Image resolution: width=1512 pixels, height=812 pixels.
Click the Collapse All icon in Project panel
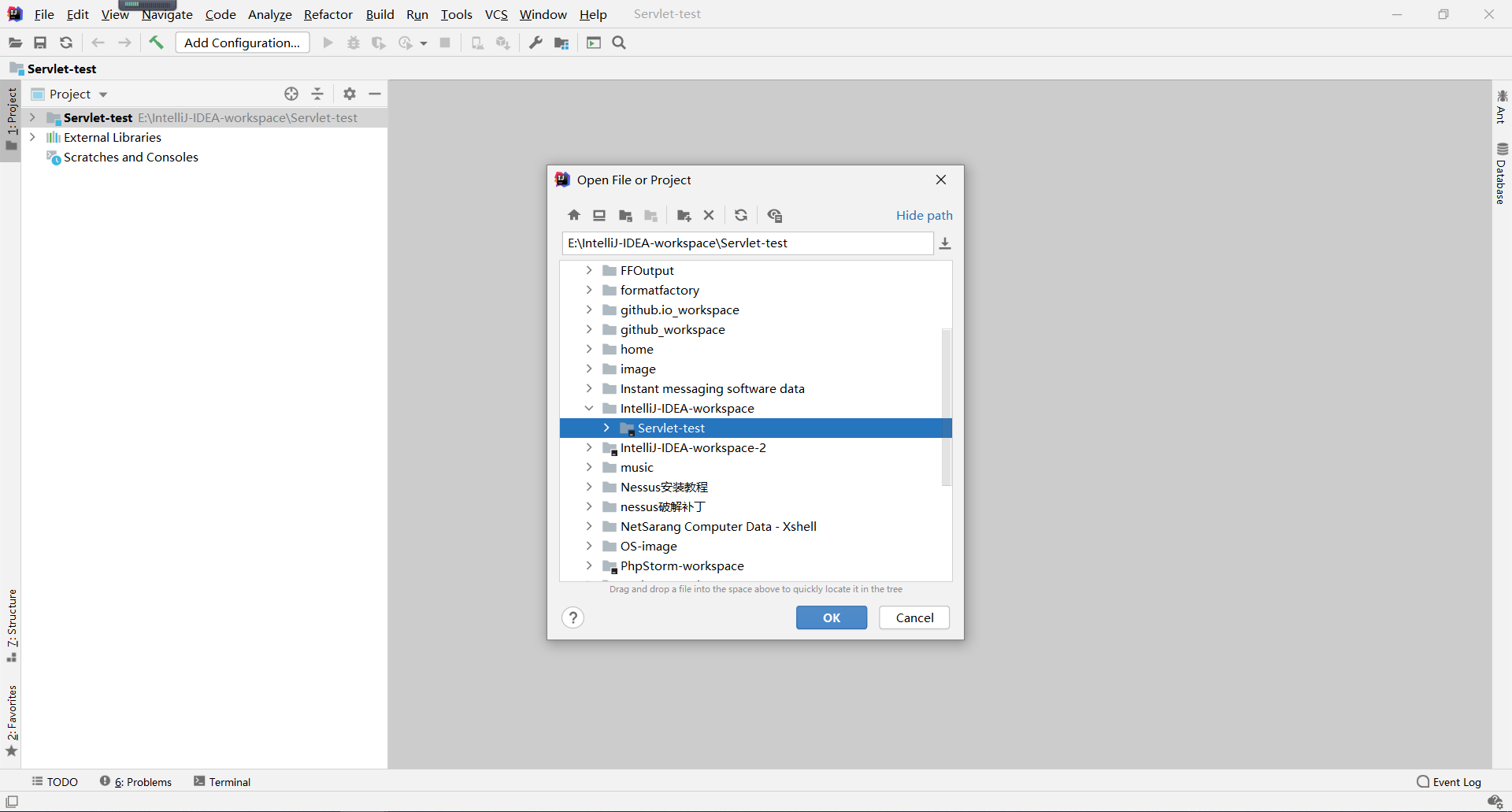click(317, 94)
